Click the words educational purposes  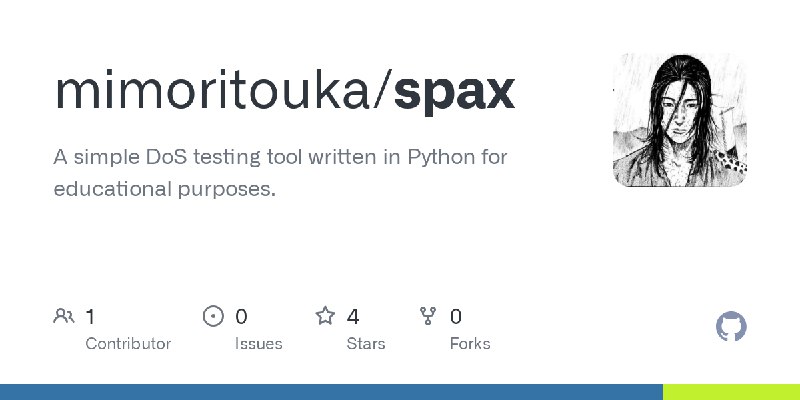[x=164, y=189]
